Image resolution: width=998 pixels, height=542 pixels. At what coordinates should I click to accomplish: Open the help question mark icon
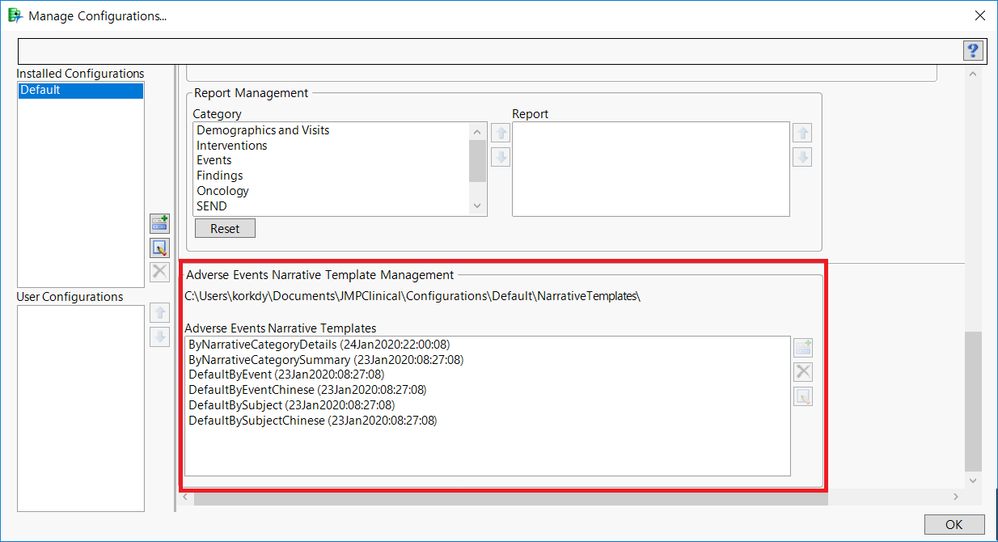(973, 51)
